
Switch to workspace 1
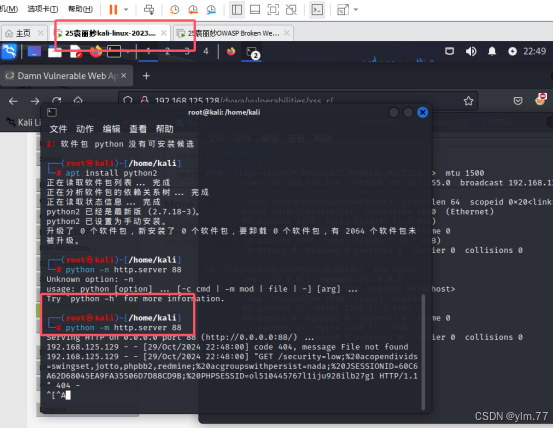click(x=148, y=51)
